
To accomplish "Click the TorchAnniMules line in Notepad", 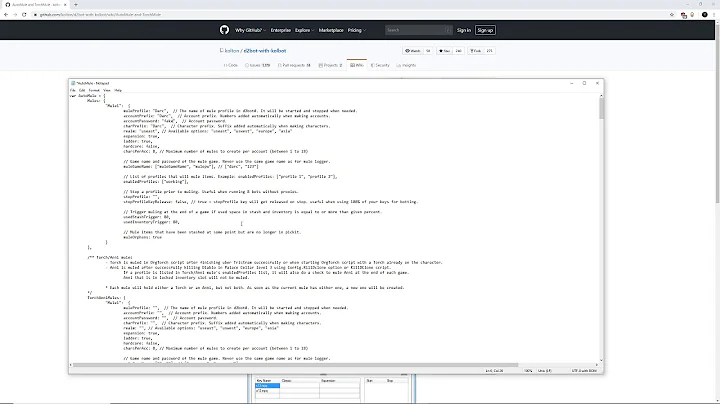I will click(106, 298).
